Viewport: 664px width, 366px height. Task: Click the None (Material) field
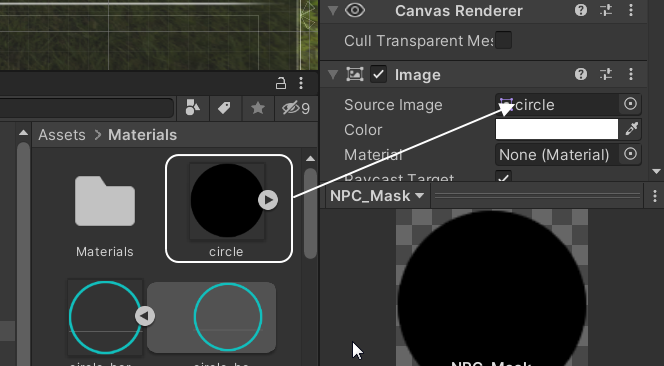click(x=557, y=155)
